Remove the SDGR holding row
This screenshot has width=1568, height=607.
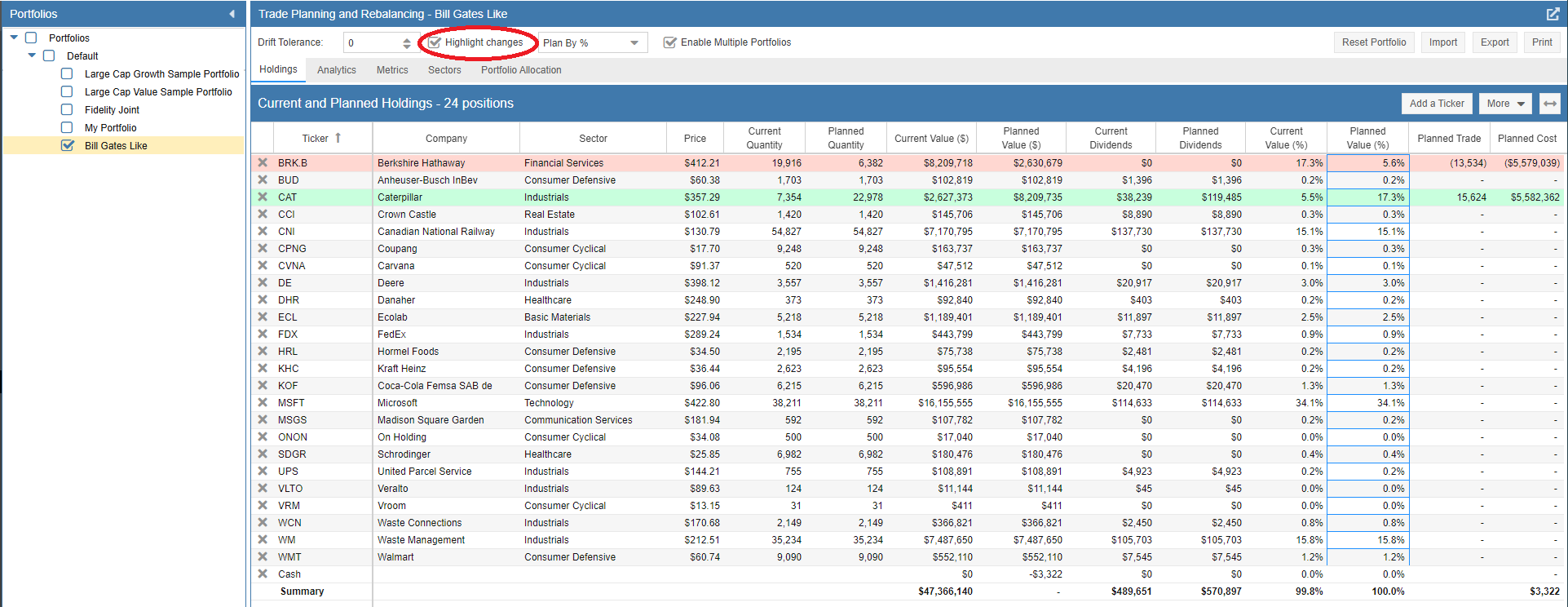[263, 454]
